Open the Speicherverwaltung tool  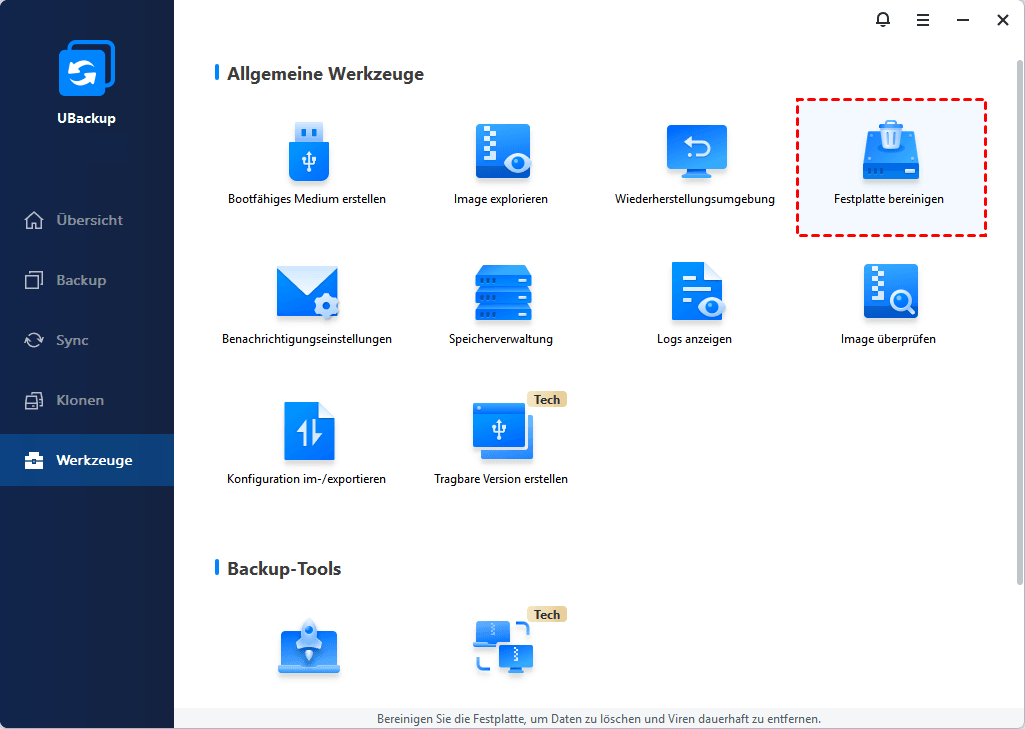point(501,293)
